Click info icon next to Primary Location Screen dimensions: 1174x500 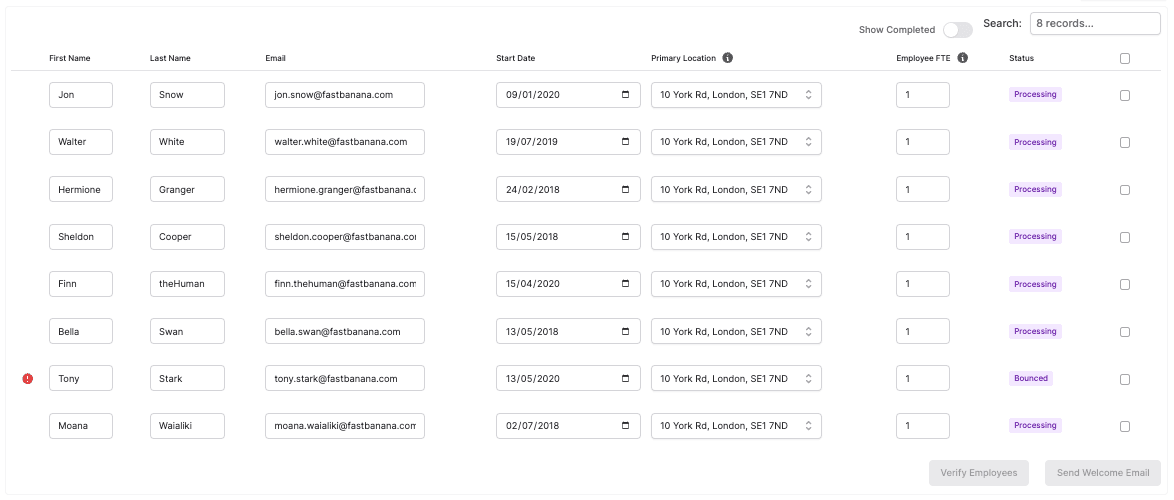(727, 58)
